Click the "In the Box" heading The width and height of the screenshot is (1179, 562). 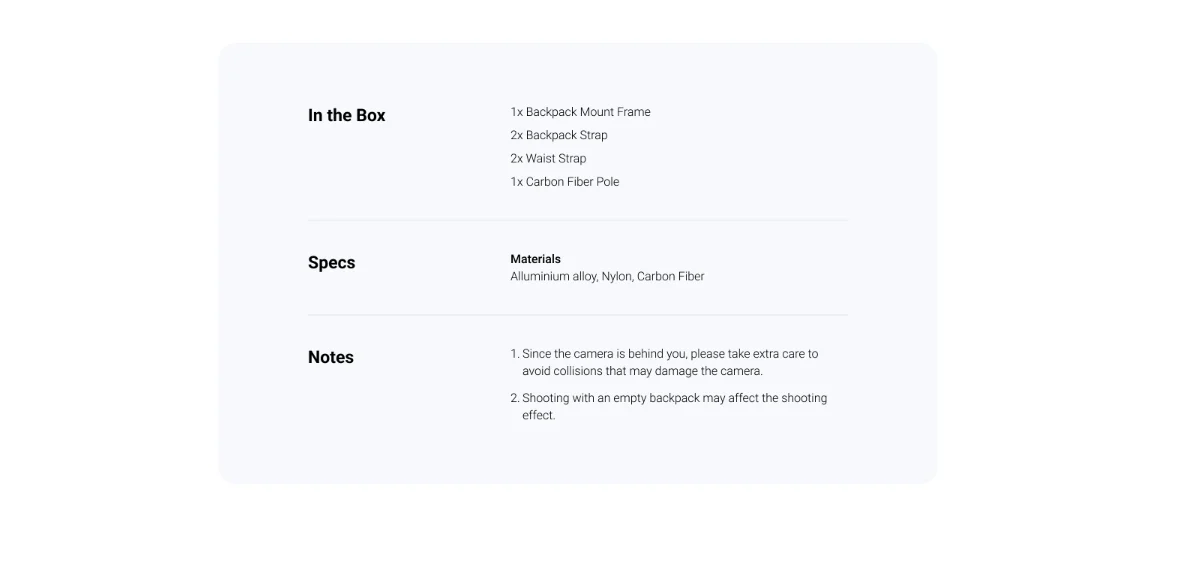pos(347,115)
